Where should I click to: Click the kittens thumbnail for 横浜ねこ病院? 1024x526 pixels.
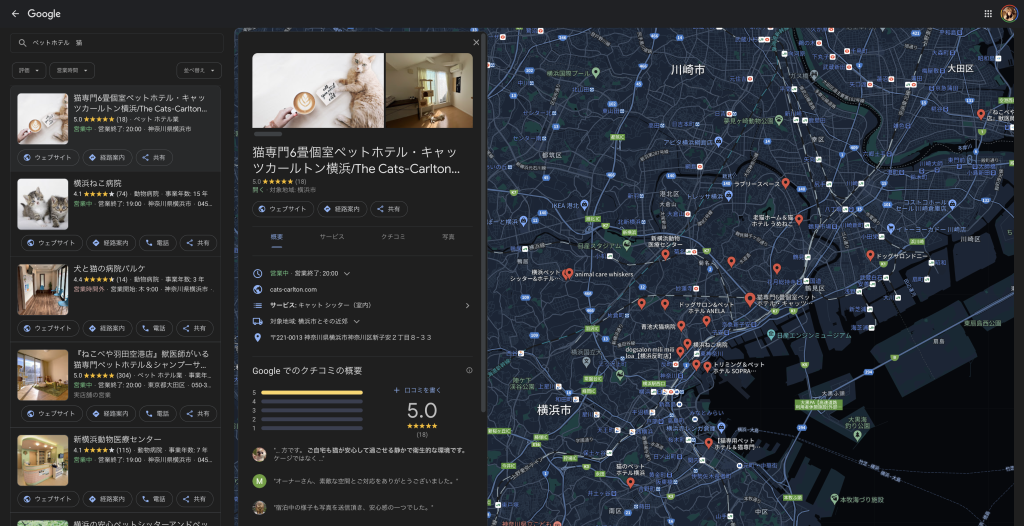tap(42, 204)
